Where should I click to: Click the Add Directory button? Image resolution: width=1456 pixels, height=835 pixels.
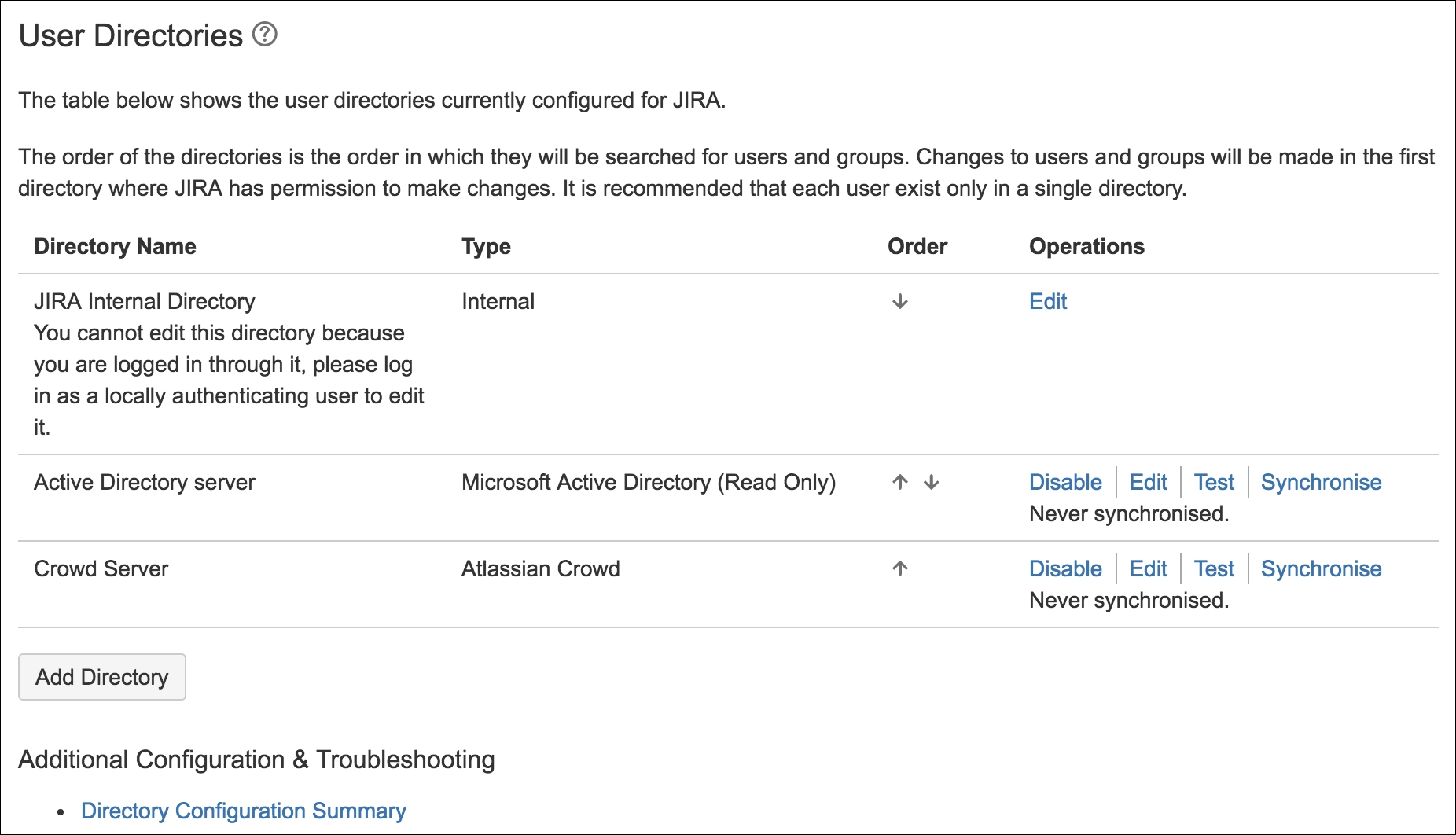click(x=102, y=677)
